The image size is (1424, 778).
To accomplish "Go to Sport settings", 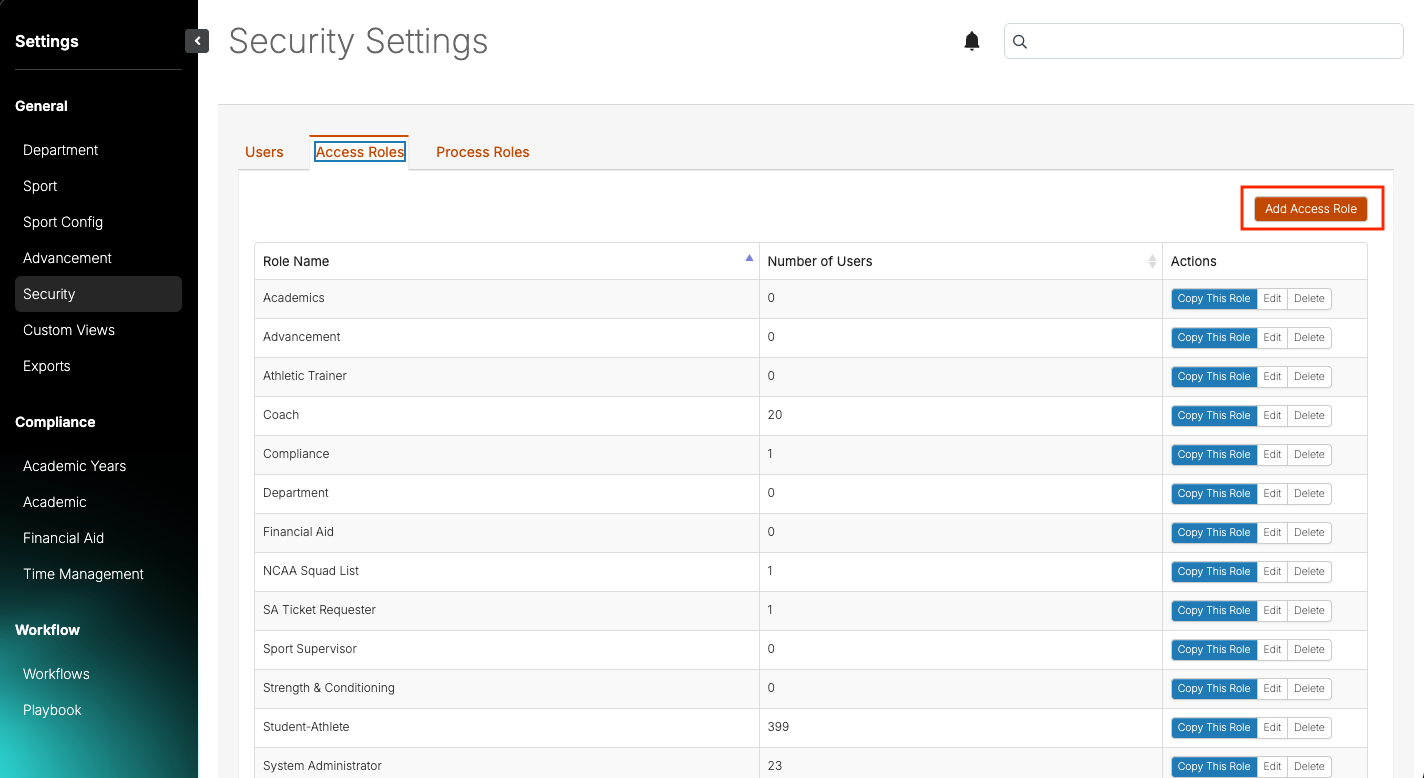I will 40,186.
